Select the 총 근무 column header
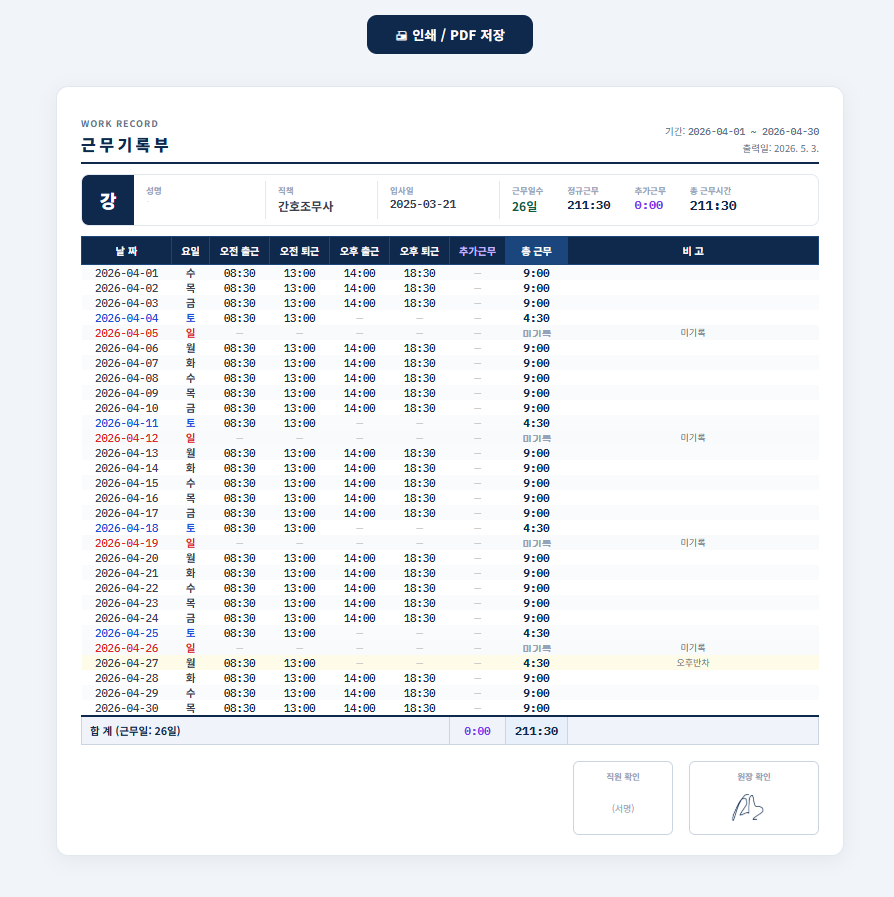Image resolution: width=894 pixels, height=897 pixels. pos(537,251)
